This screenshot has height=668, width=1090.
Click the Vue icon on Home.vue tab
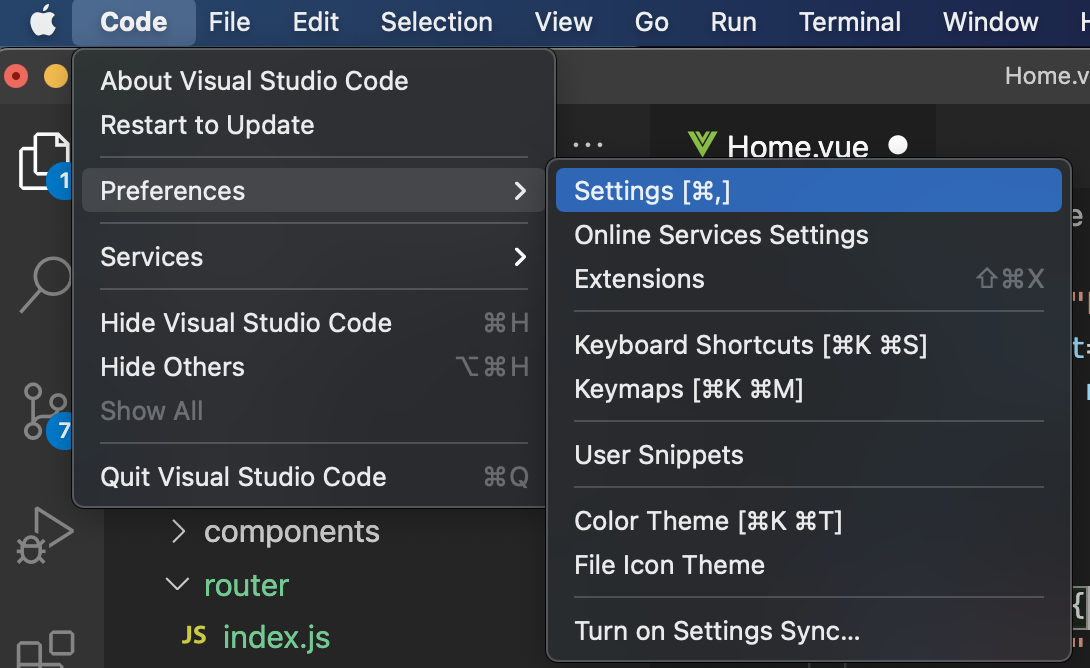(x=701, y=145)
